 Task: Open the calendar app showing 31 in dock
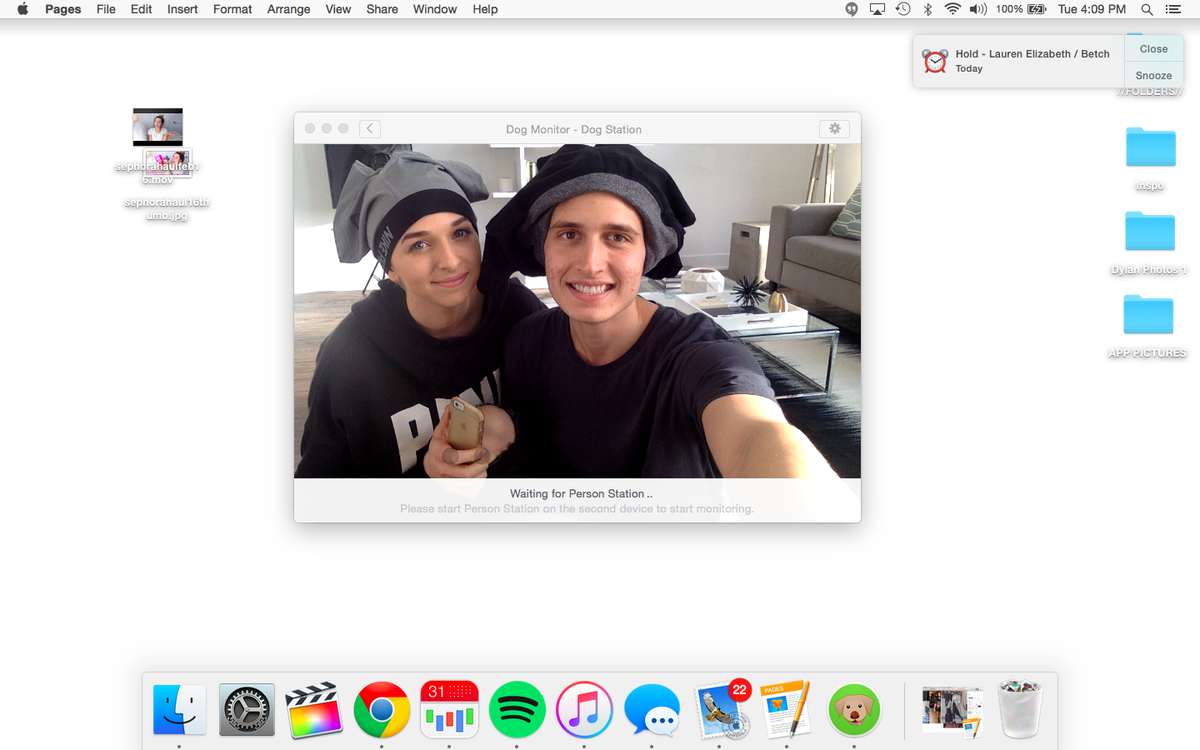(449, 710)
